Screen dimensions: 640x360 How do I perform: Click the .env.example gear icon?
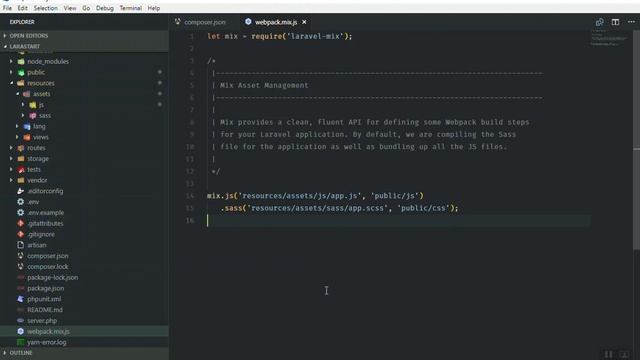click(21, 213)
